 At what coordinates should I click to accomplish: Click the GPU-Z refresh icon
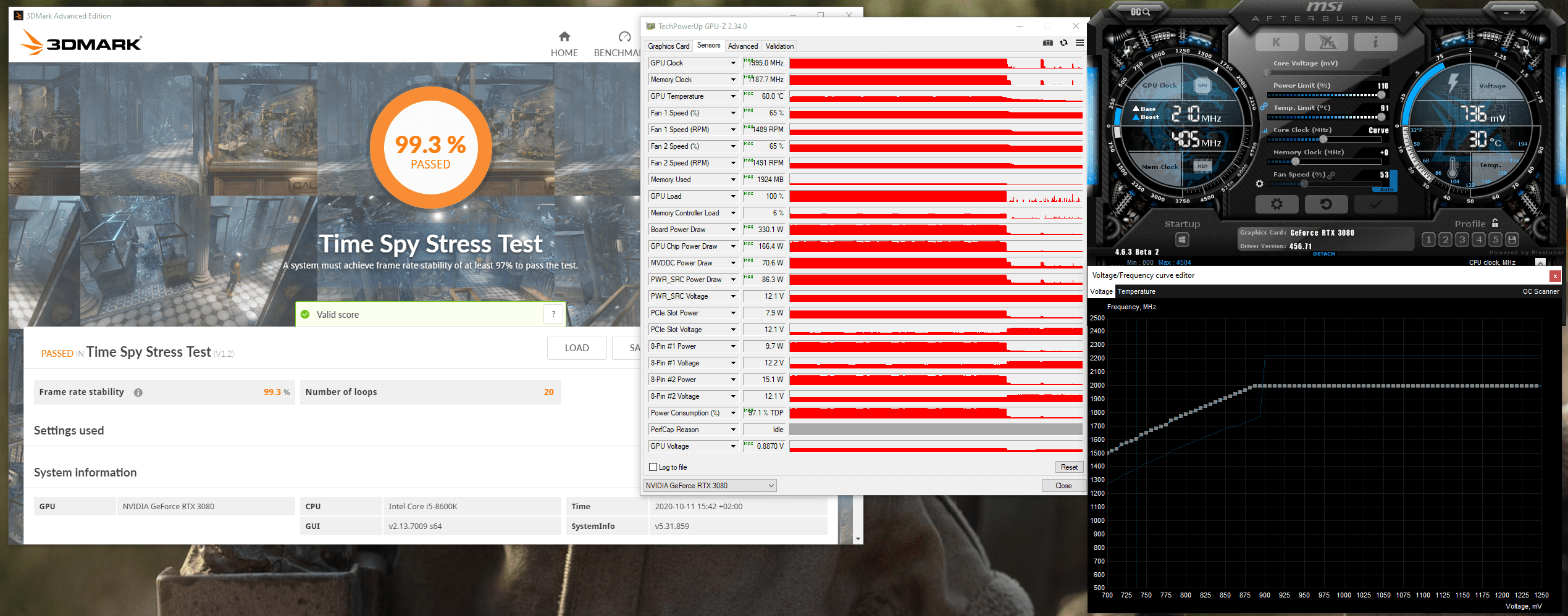coord(1063,43)
